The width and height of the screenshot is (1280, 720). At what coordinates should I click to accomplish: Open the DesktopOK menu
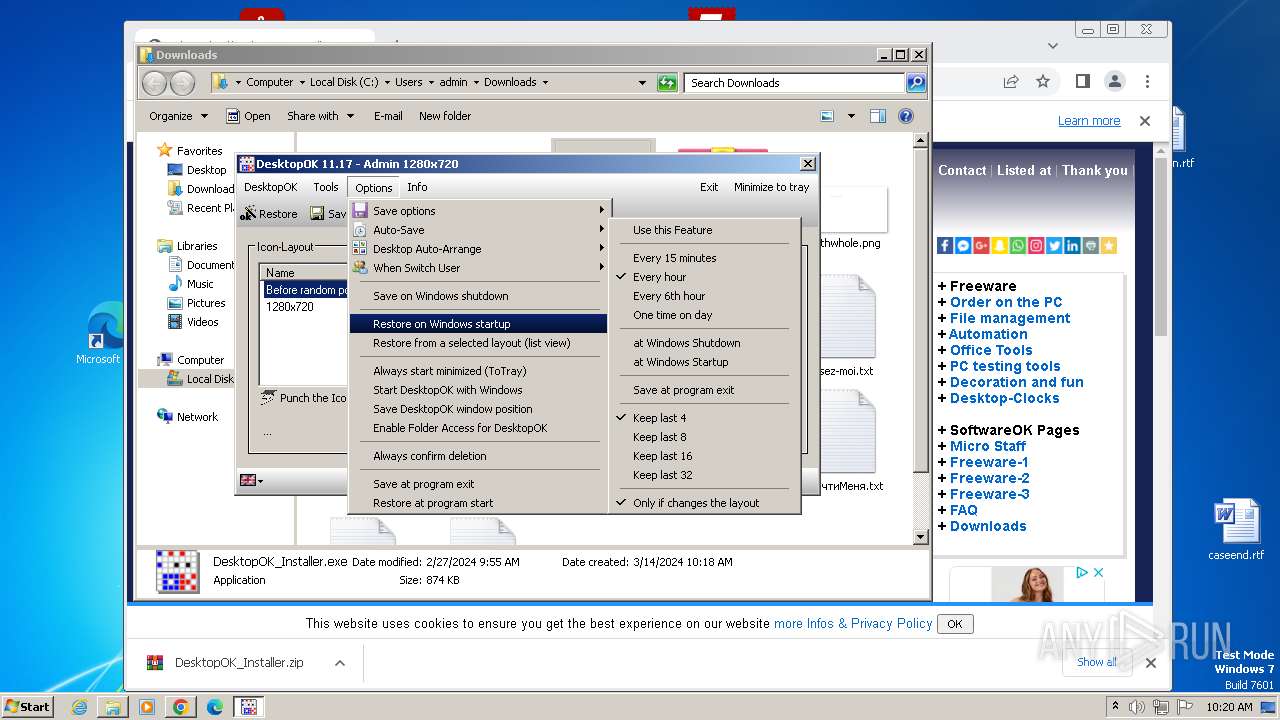(x=270, y=187)
